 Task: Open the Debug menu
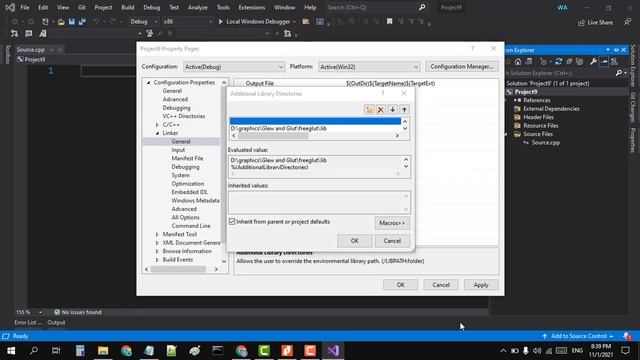[151, 7]
